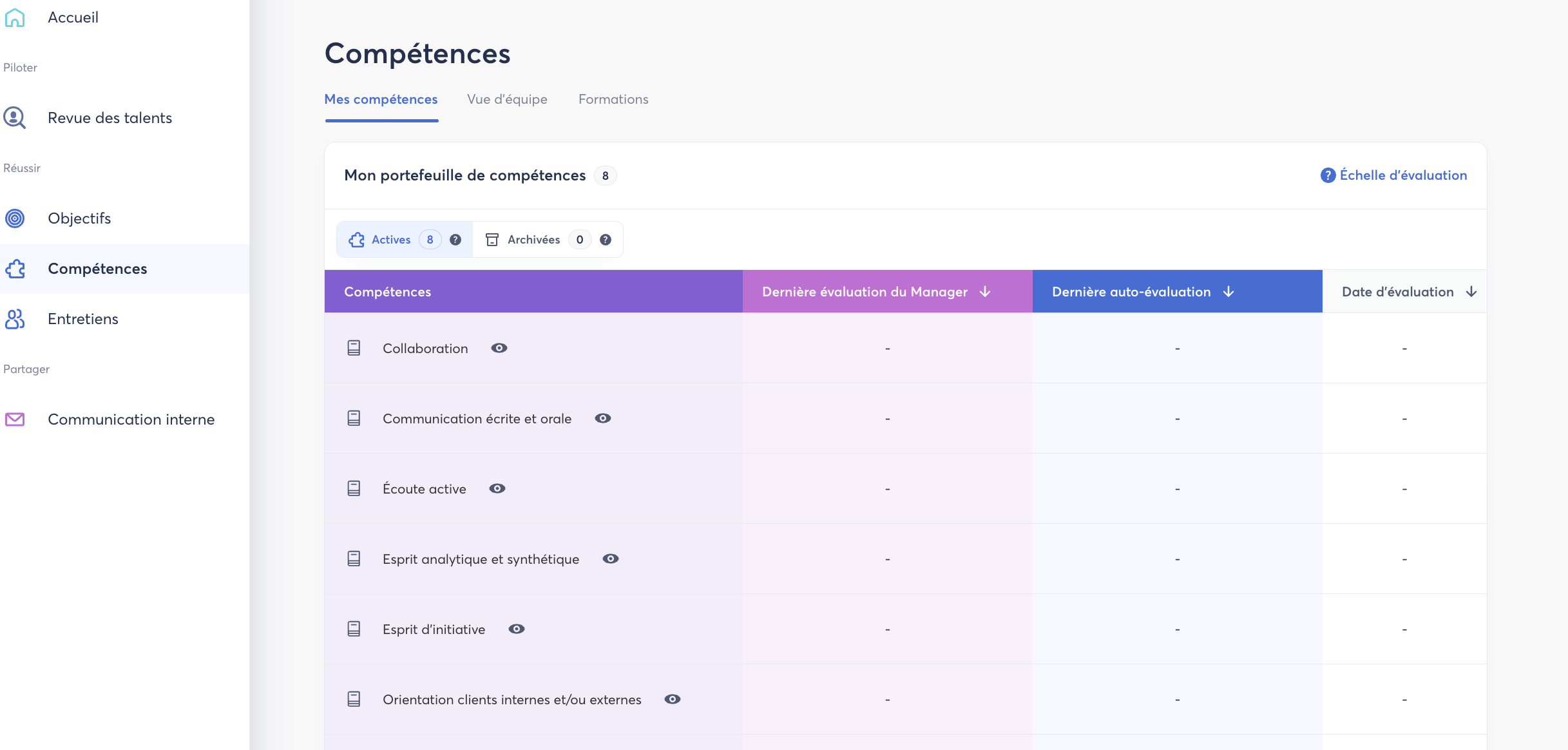
Task: Switch to Vue d'équipe tab
Action: tap(507, 99)
